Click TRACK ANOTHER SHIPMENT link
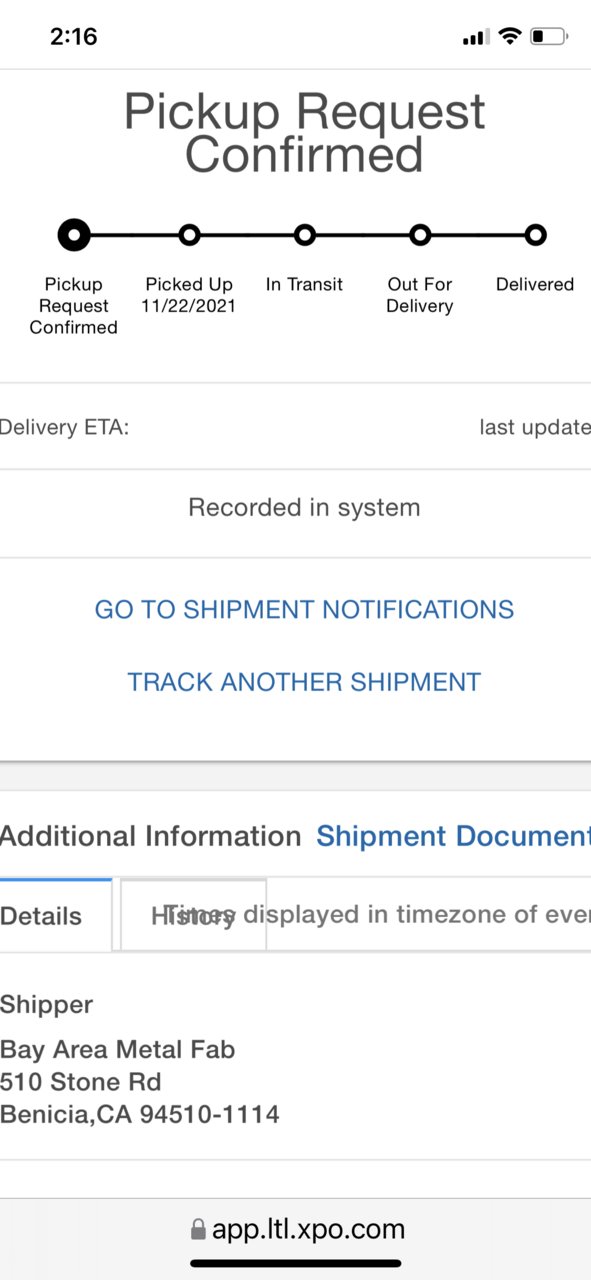The image size is (591, 1280). [304, 682]
